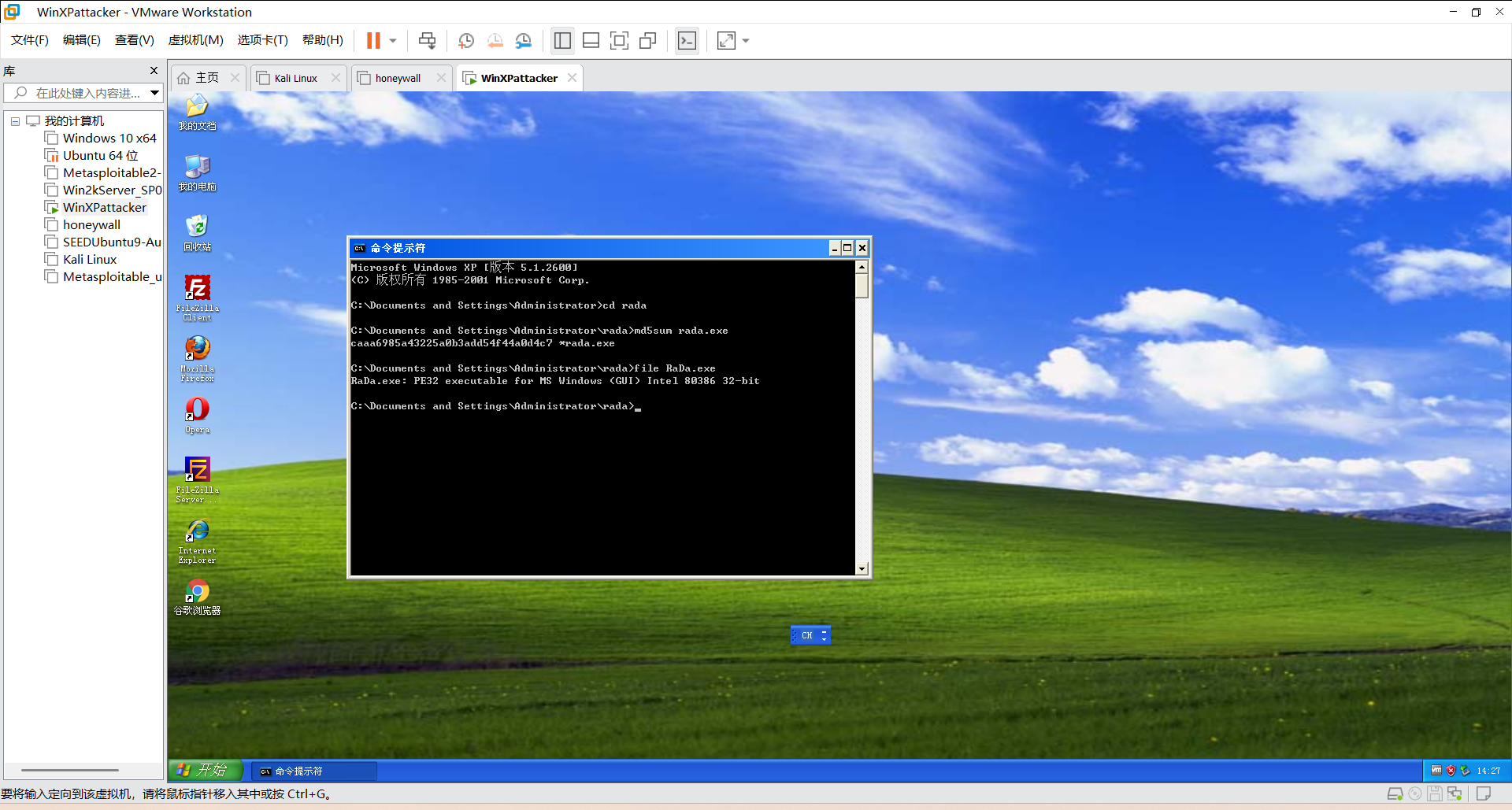Select the Opera desktop icon
Viewport: 1512px width, 810px height.
point(197,416)
